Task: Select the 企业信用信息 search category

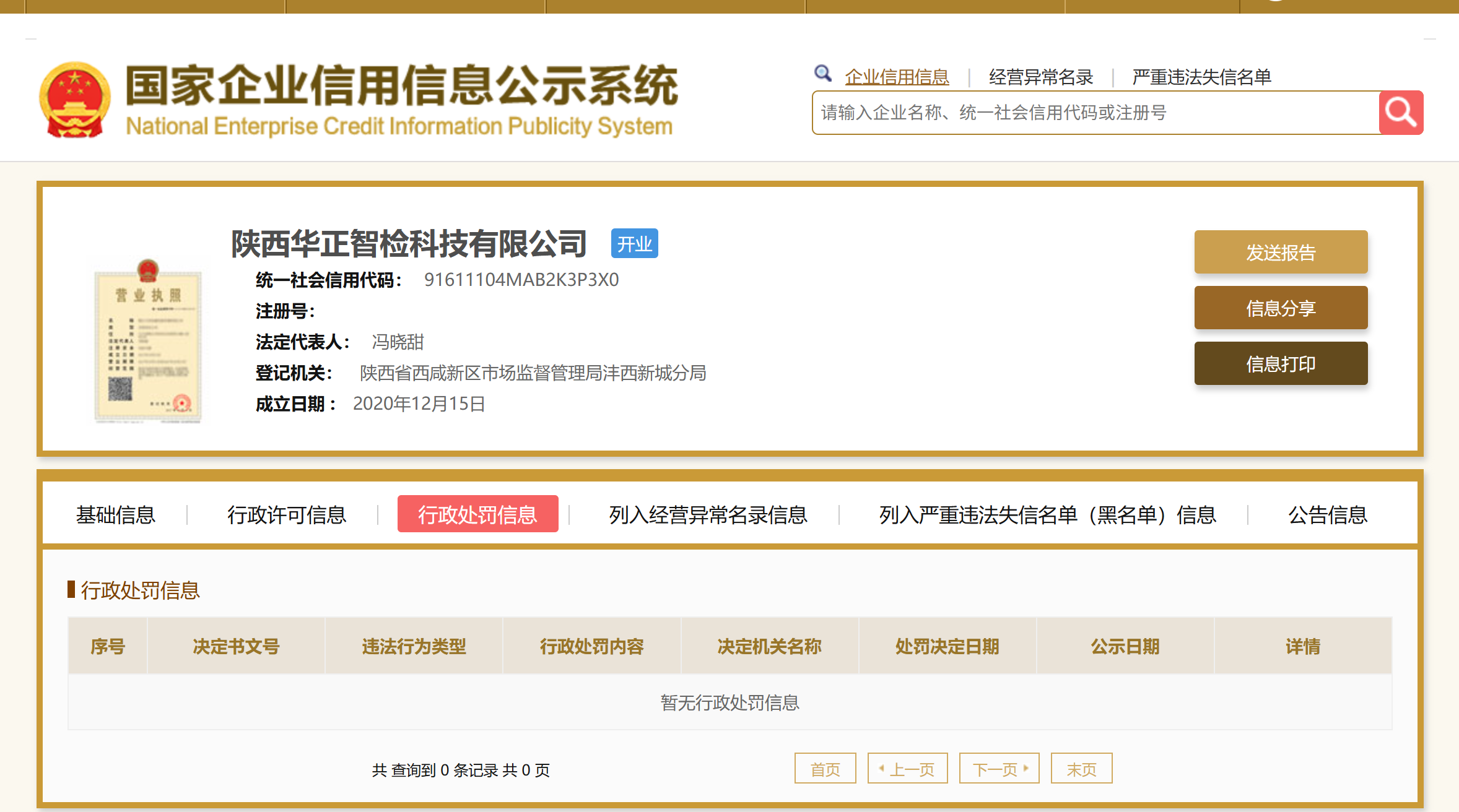Action: [x=897, y=77]
